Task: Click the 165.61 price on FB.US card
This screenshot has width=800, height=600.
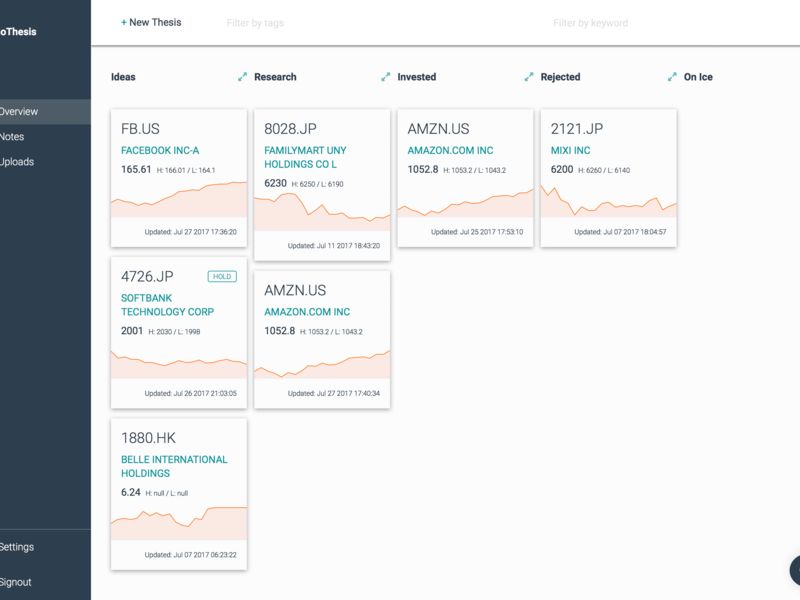Action: 136,169
